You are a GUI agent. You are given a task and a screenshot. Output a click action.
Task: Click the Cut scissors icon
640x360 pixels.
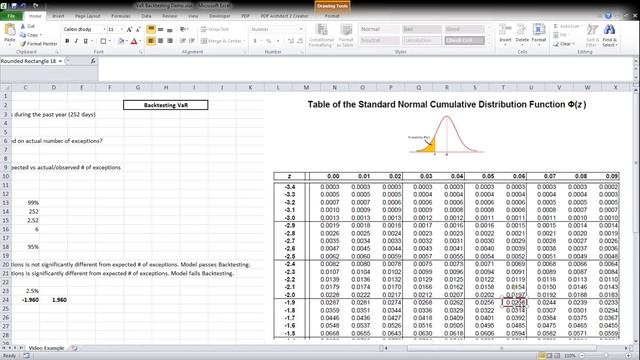pyautogui.click(x=23, y=26)
